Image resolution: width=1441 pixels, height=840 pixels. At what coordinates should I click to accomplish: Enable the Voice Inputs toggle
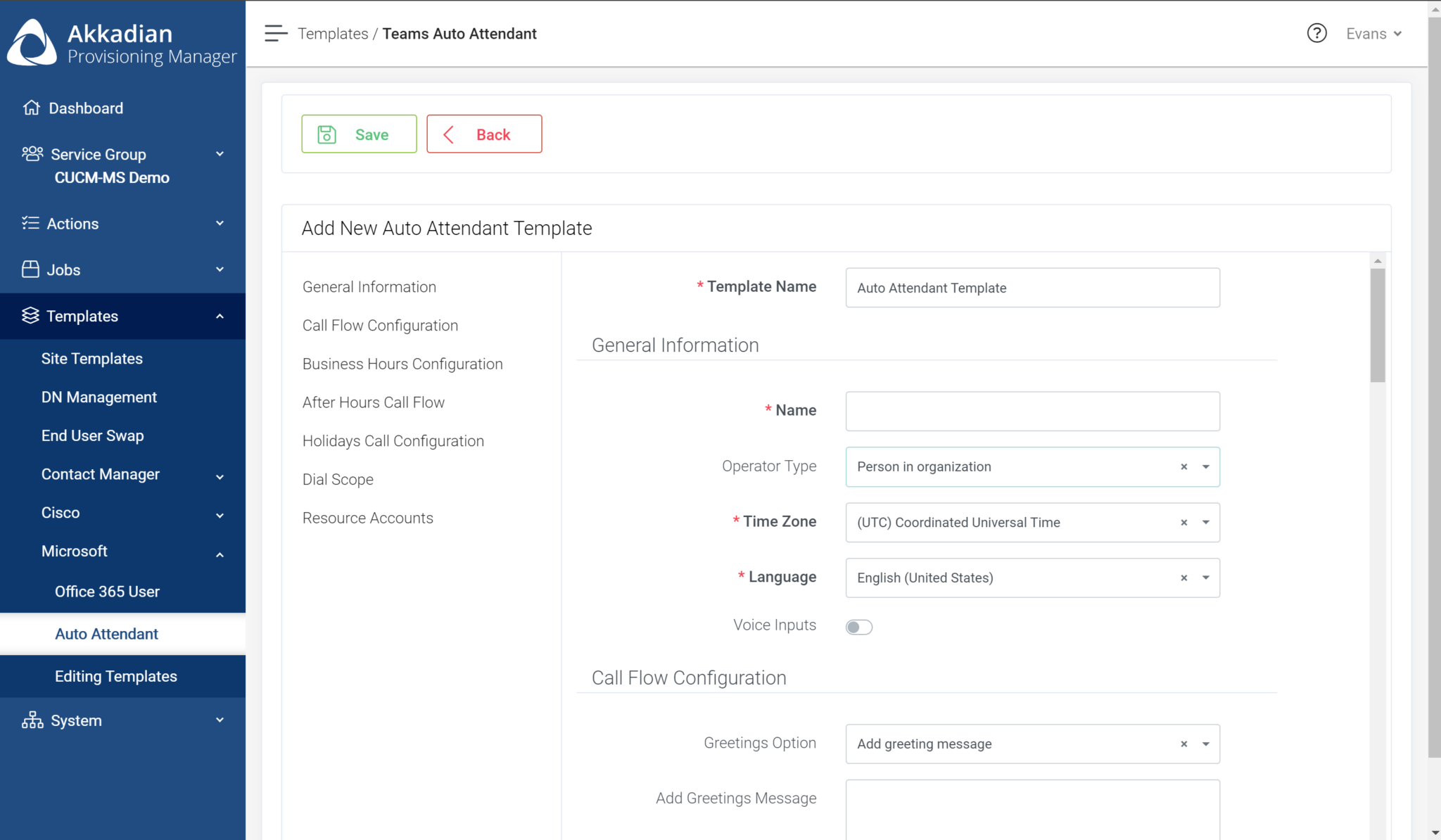(x=859, y=626)
